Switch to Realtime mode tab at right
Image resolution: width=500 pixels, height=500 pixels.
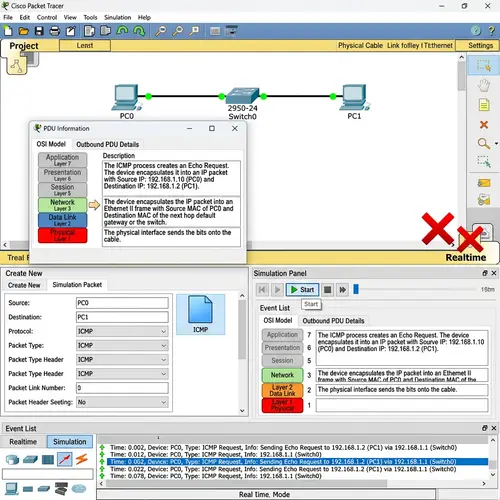click(x=466, y=257)
